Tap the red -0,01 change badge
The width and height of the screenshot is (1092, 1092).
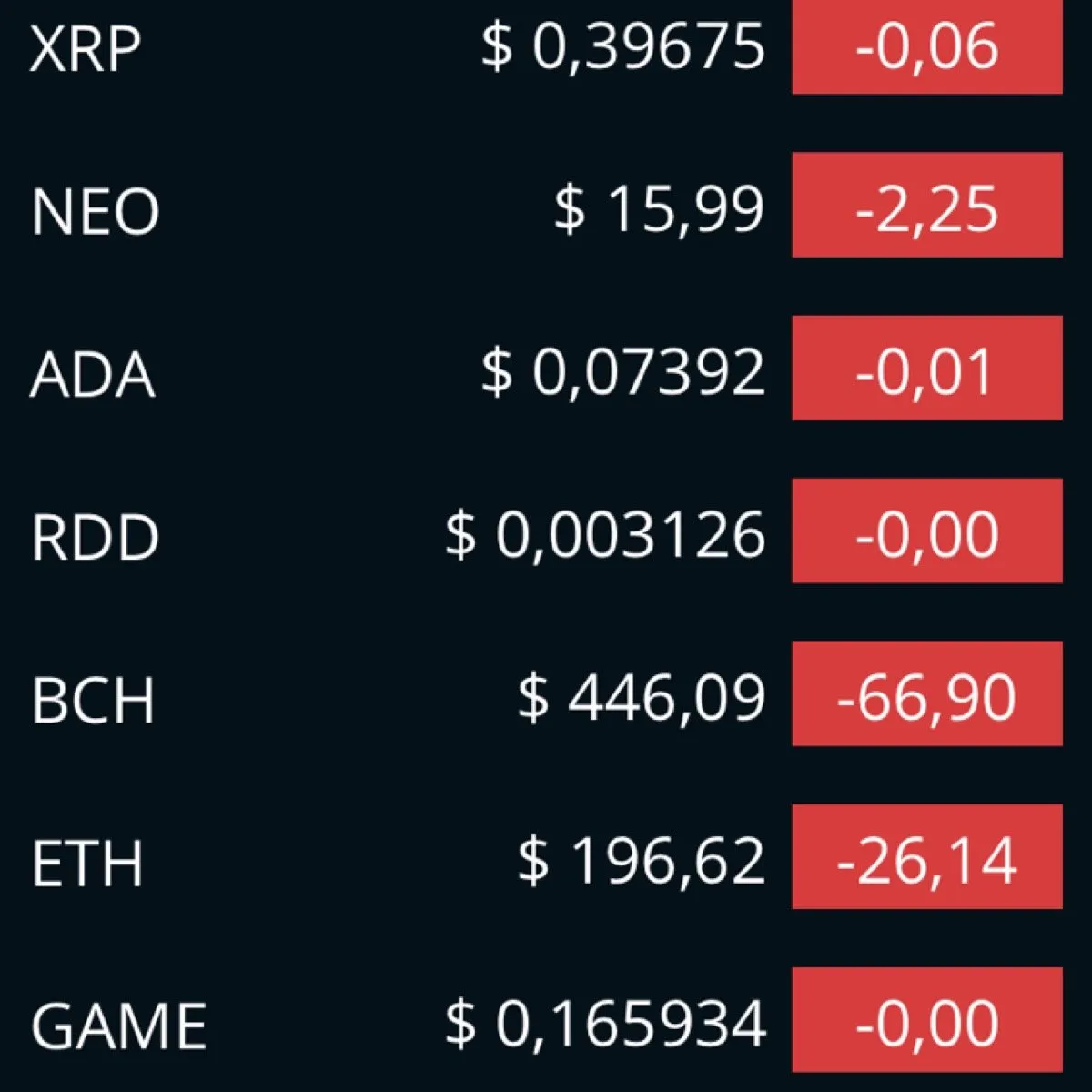[x=927, y=368]
